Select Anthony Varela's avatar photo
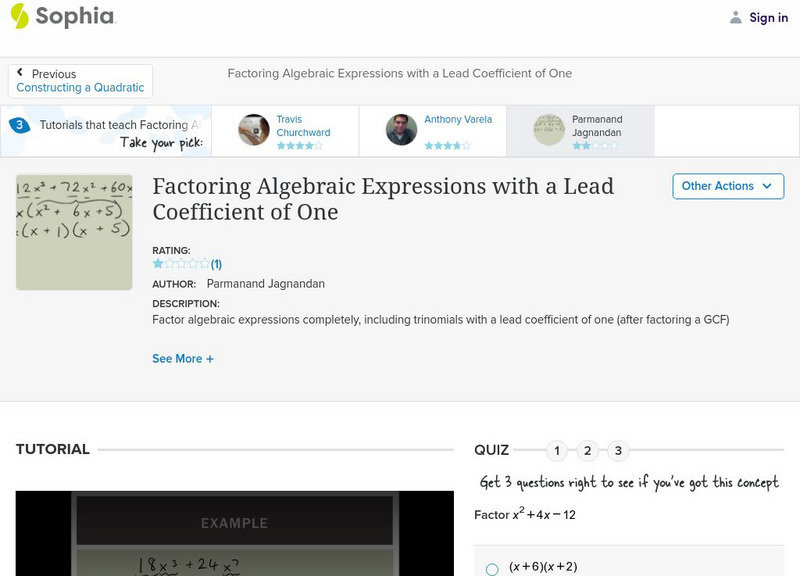Image resolution: width=800 pixels, height=576 pixels. coord(401,130)
